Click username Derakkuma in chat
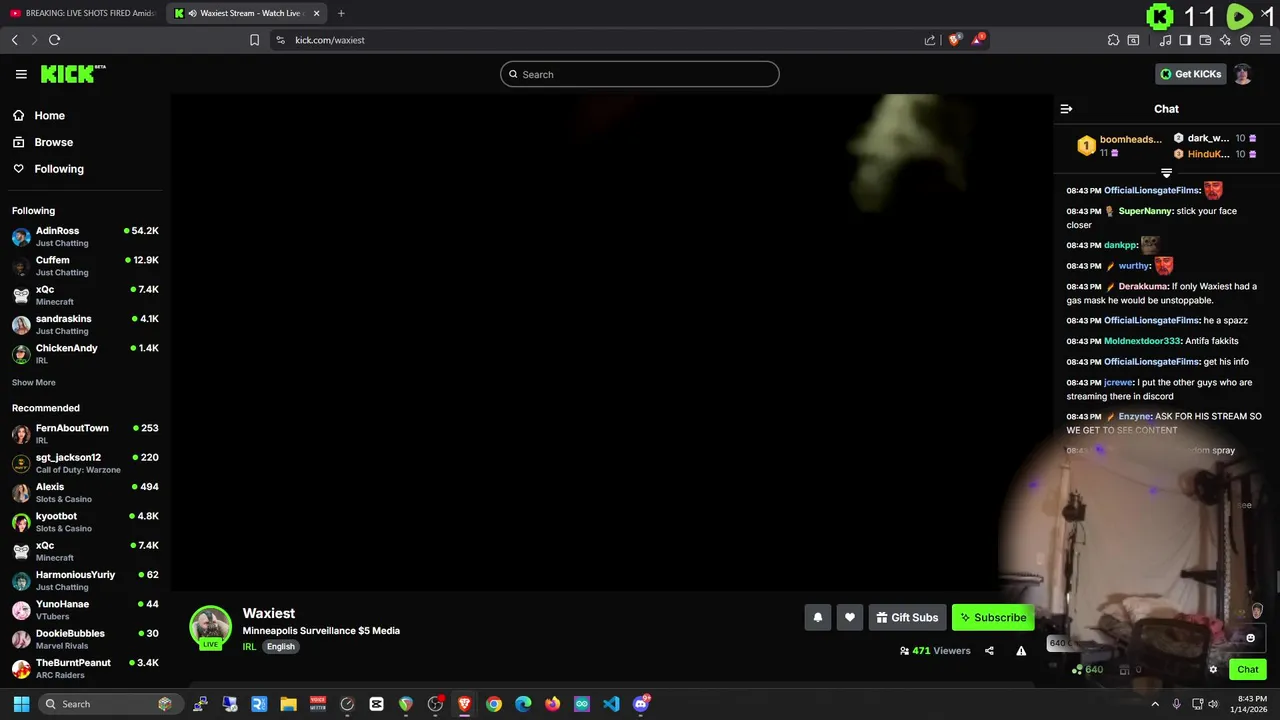Image resolution: width=1280 pixels, height=720 pixels. (x=1143, y=287)
